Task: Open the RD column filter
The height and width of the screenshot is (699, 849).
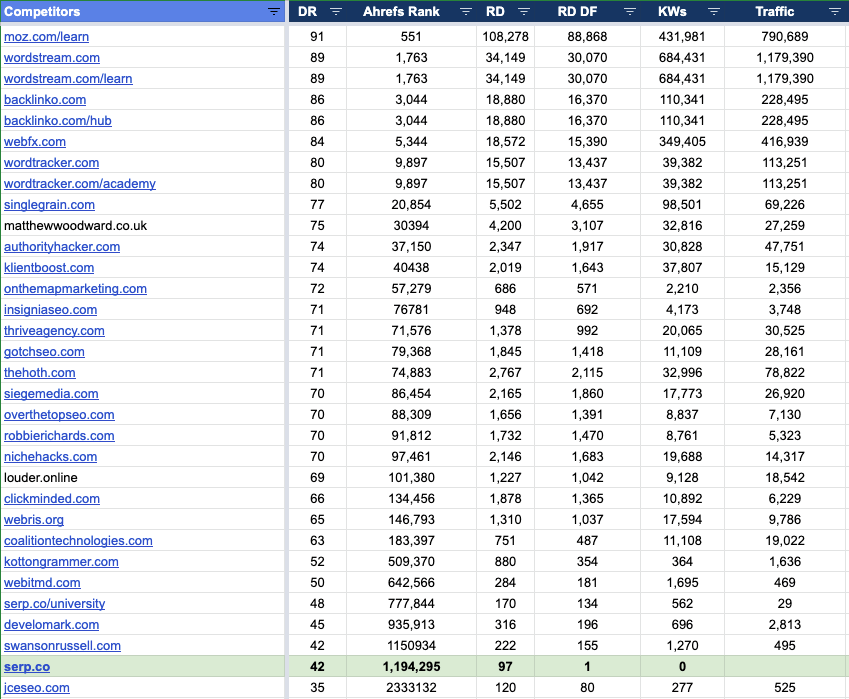Action: pos(524,11)
